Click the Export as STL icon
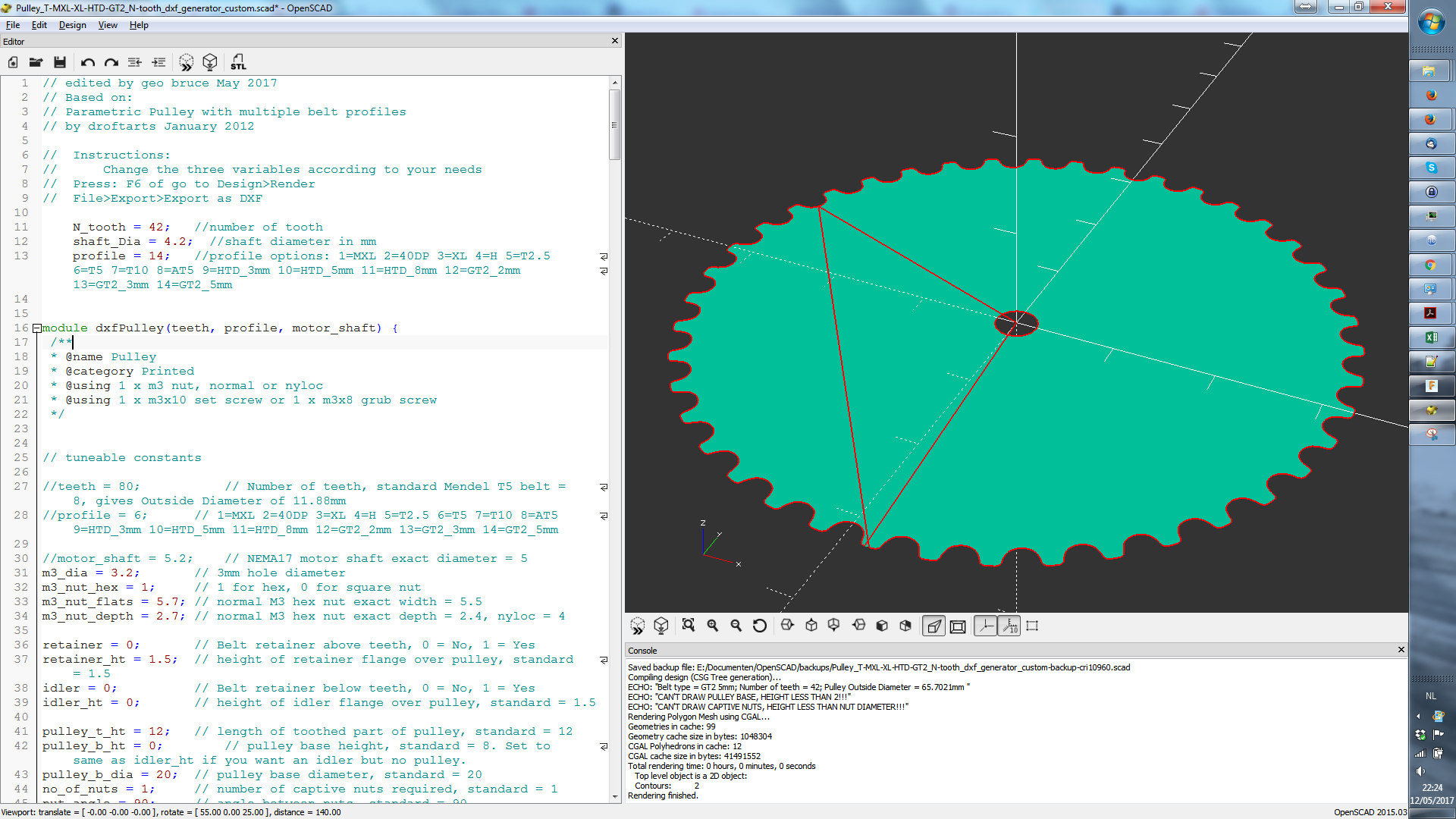Viewport: 1456px width, 819px height. pos(238,62)
